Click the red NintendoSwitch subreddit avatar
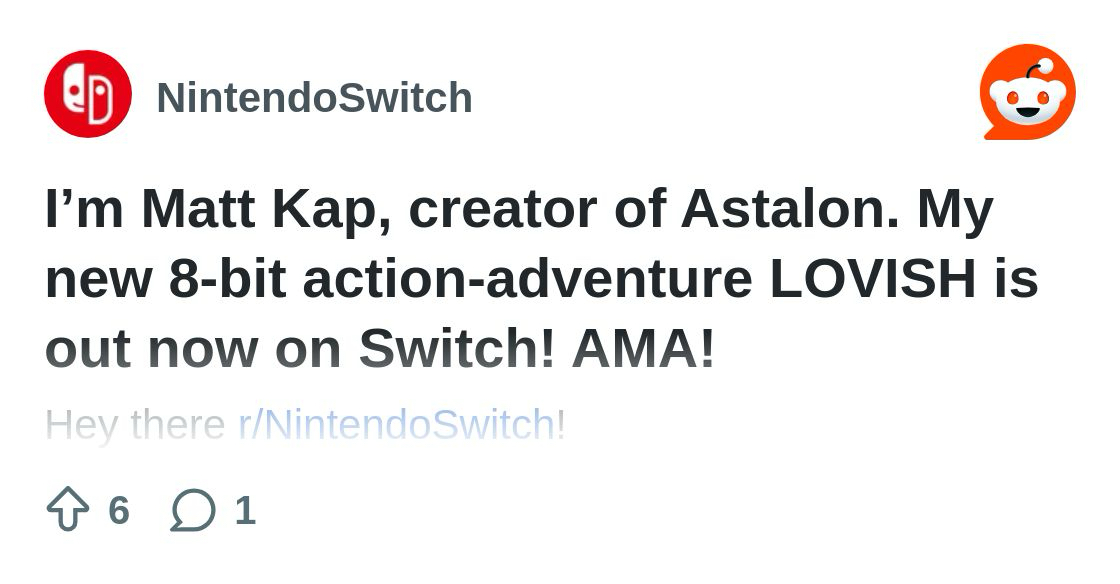The image size is (1120, 584). 88,94
